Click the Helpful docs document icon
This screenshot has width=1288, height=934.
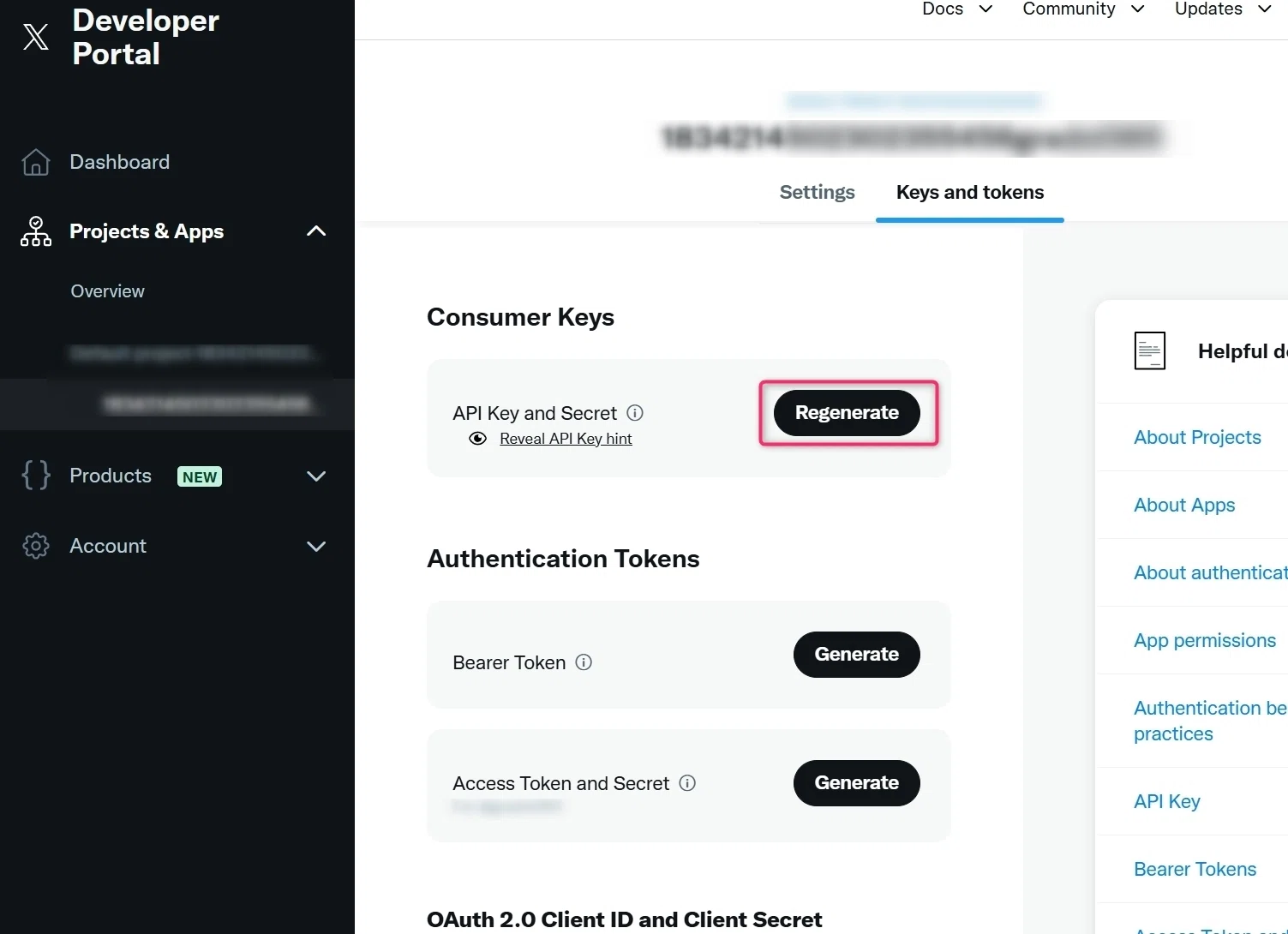[1150, 350]
